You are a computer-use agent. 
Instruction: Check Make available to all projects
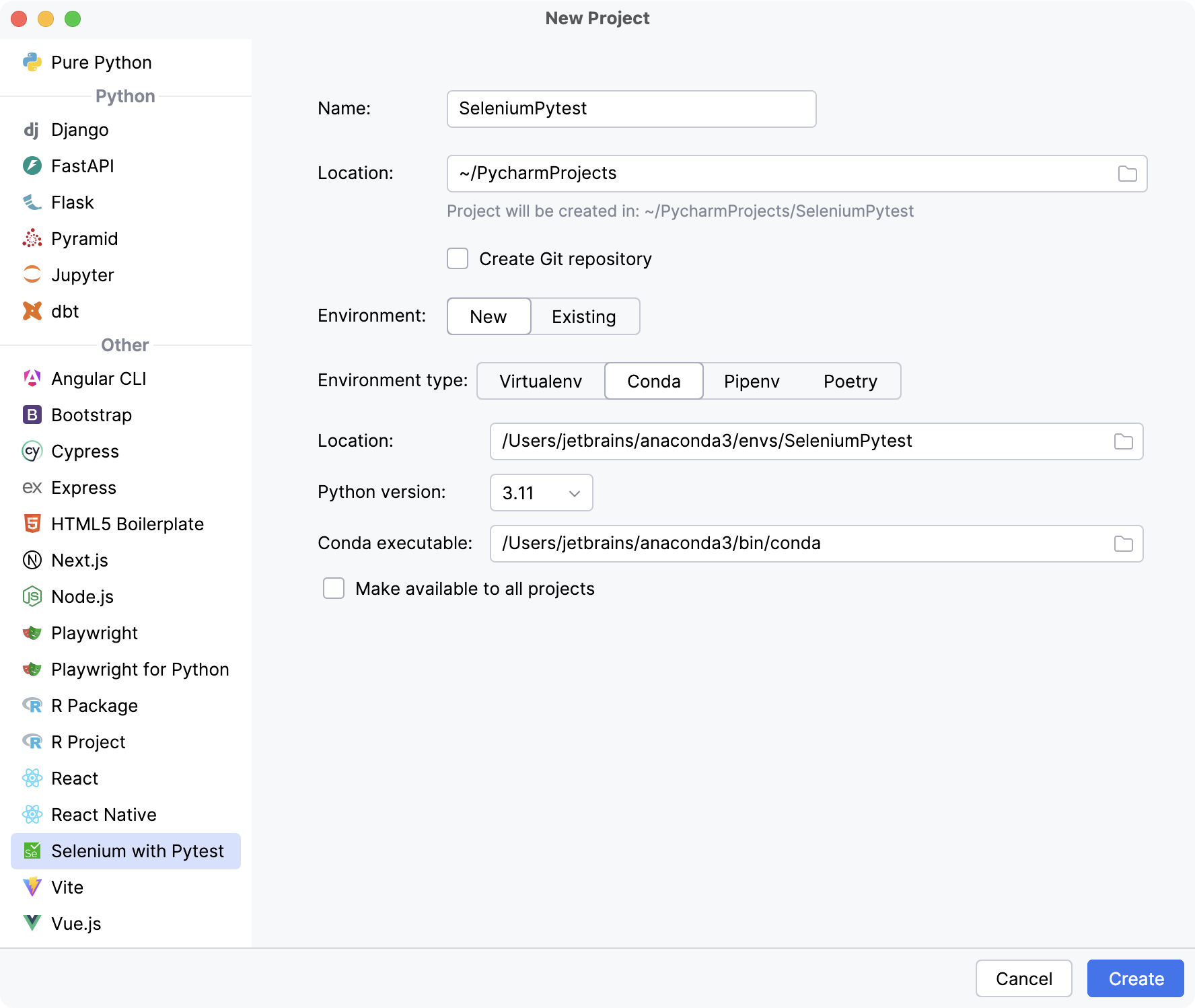tap(333, 588)
